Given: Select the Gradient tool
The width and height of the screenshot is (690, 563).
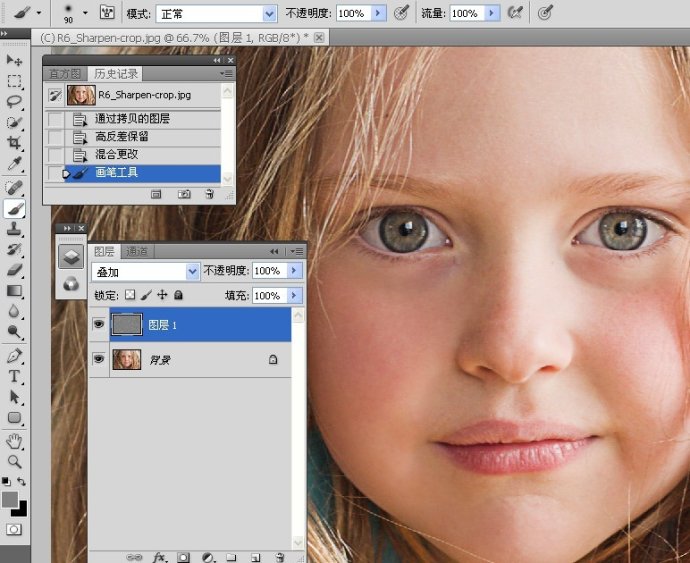Looking at the screenshot, I should (14, 291).
